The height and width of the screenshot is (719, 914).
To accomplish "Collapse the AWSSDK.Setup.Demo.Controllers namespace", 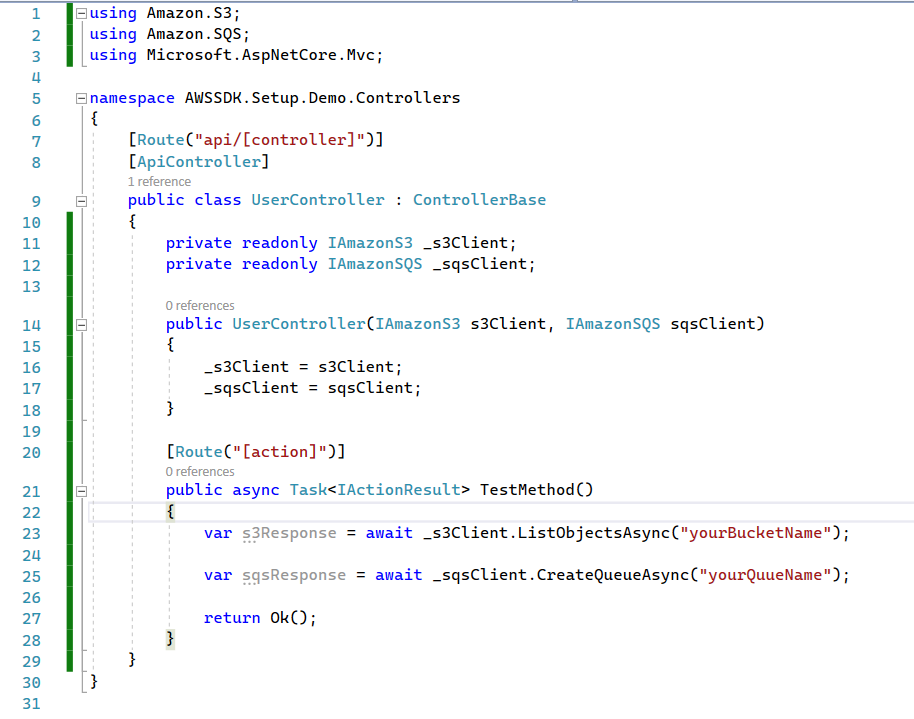I will tap(79, 97).
